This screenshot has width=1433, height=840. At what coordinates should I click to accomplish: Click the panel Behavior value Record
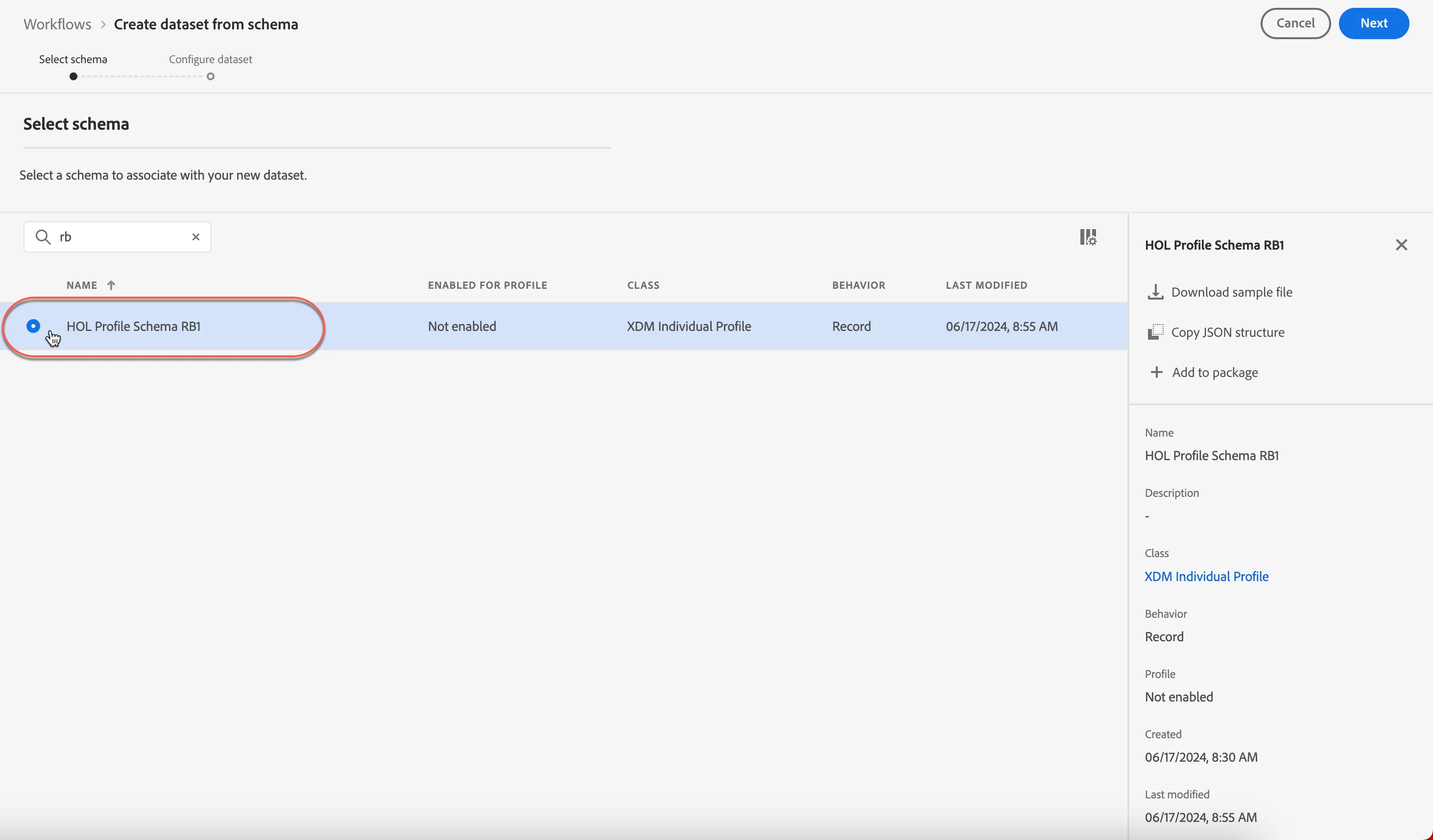coord(1164,636)
